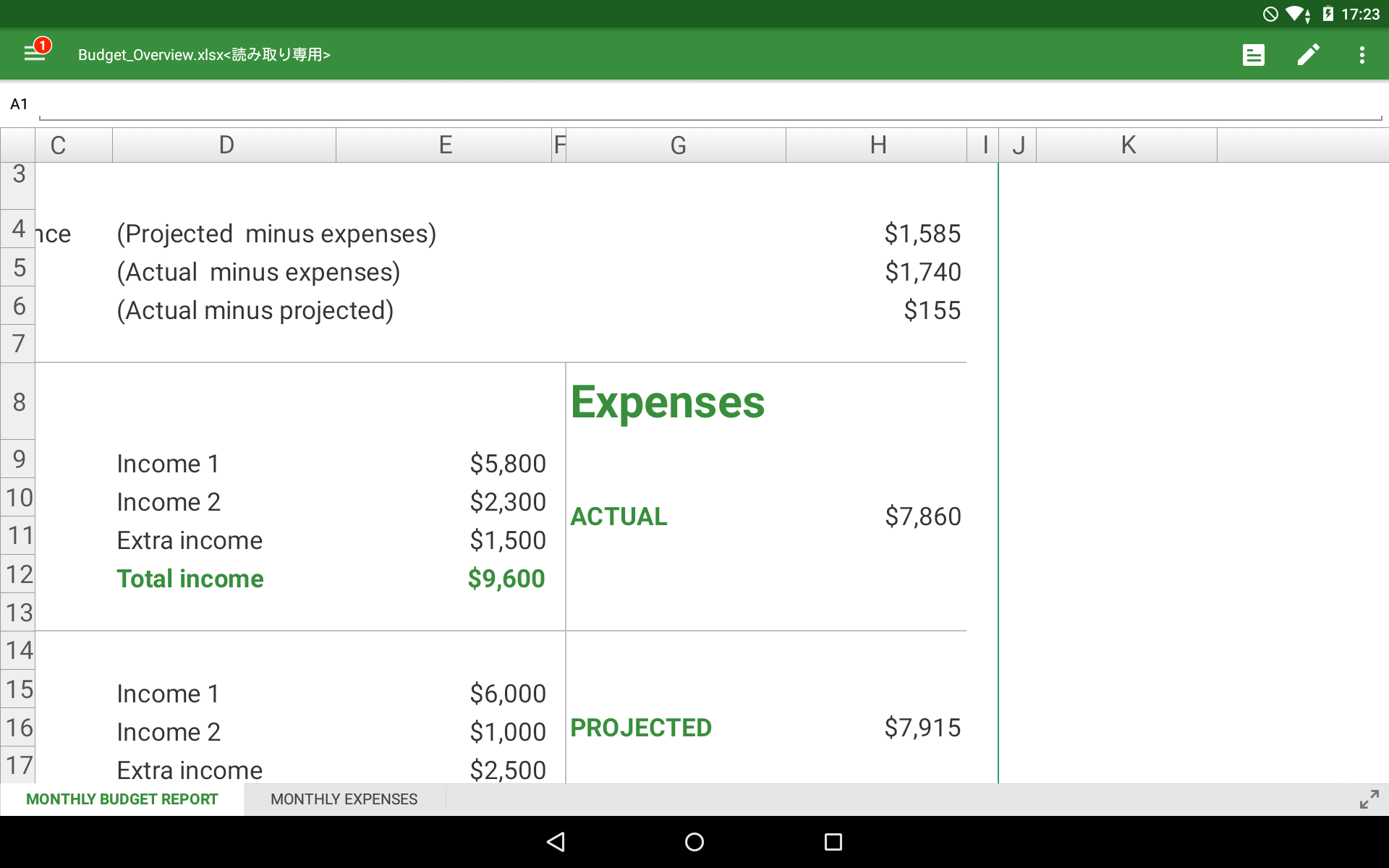Select the file name Budget_Overview.xlsx title
1389x868 pixels.
click(204, 55)
